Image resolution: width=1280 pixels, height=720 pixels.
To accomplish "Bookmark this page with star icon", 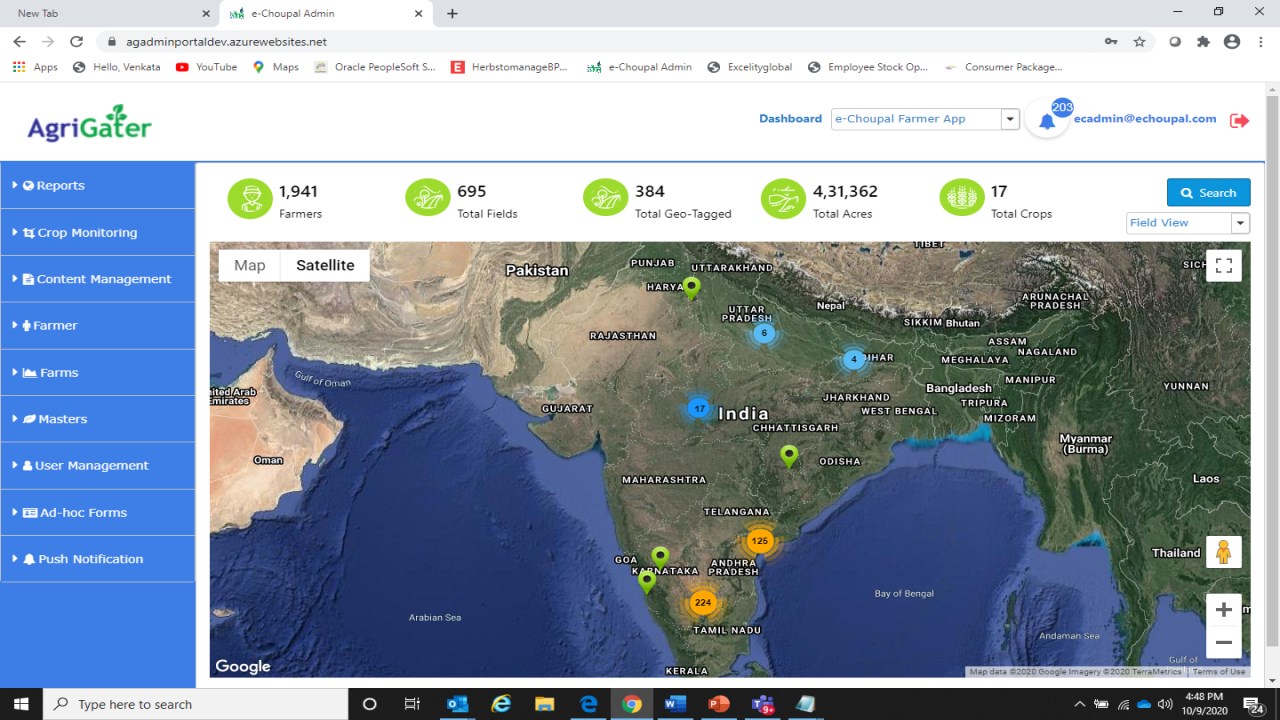I will click(x=1139, y=42).
